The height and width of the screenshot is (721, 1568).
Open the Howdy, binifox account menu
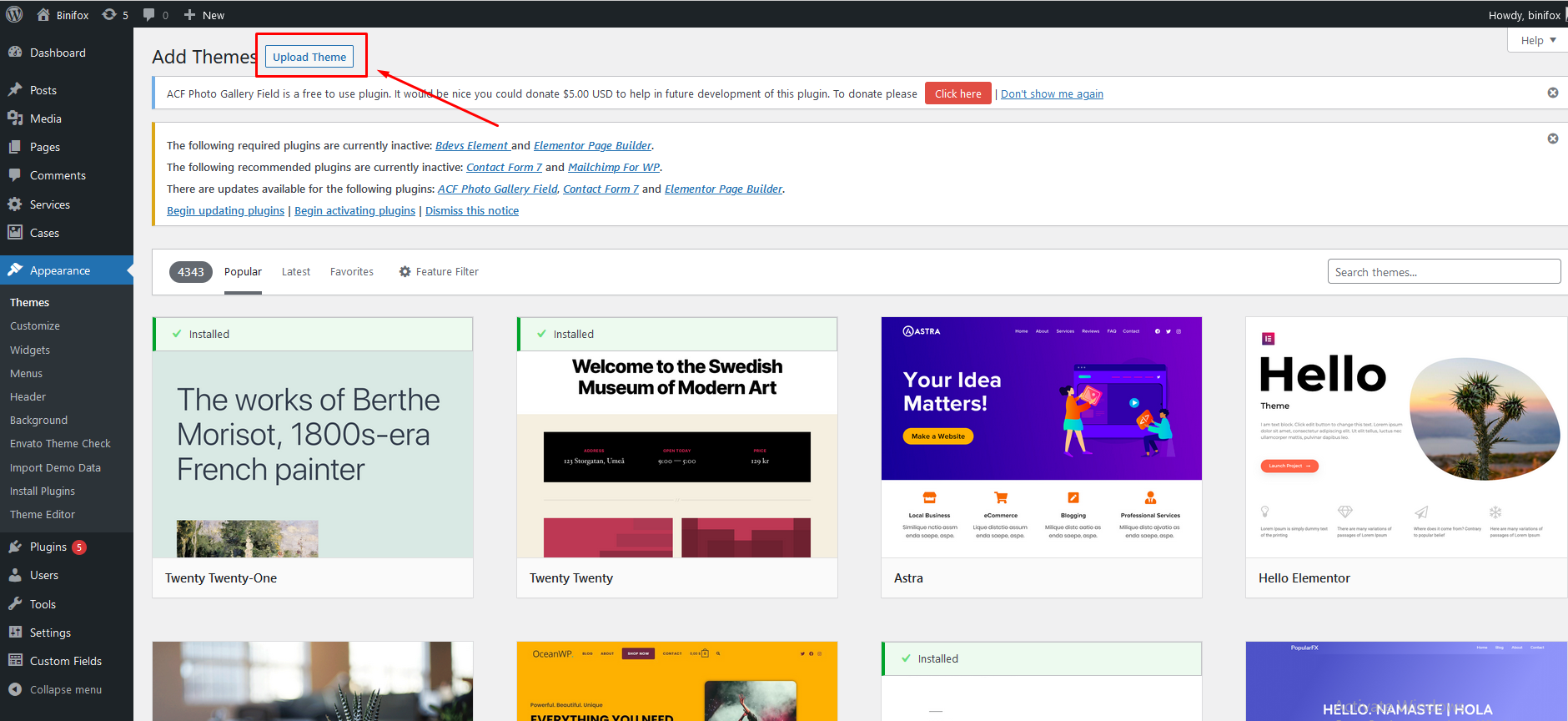(1523, 15)
